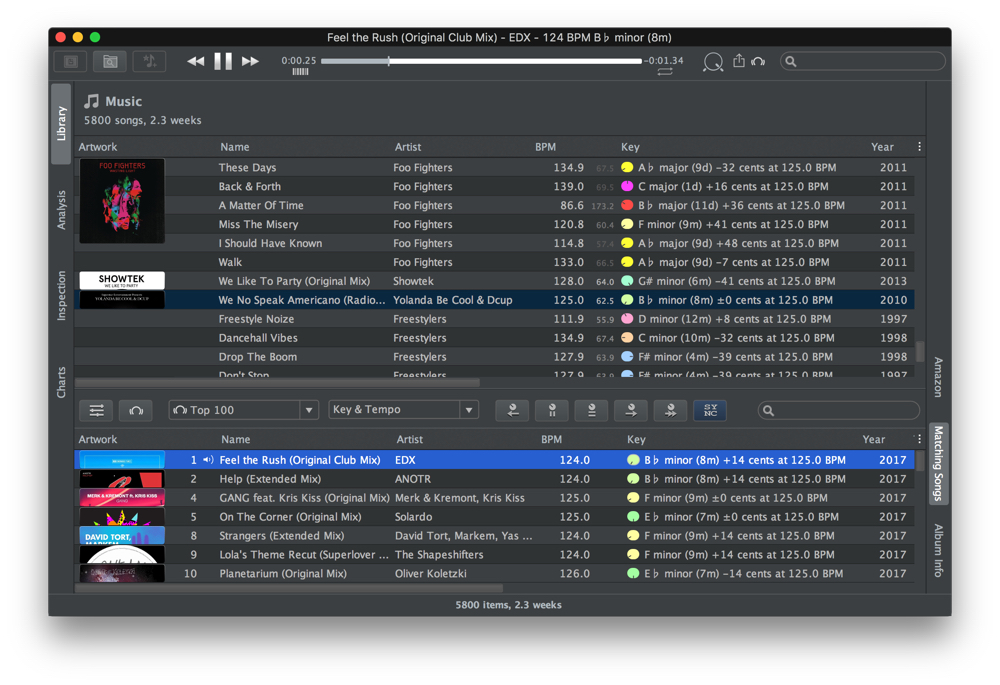This screenshot has width=1000, height=685.
Task: Sort upper table by Key column
Action: tap(630, 147)
